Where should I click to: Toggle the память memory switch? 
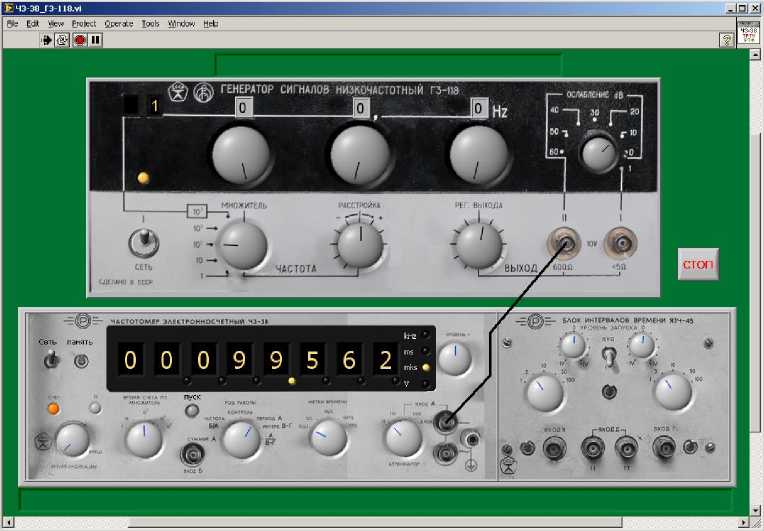click(x=81, y=361)
